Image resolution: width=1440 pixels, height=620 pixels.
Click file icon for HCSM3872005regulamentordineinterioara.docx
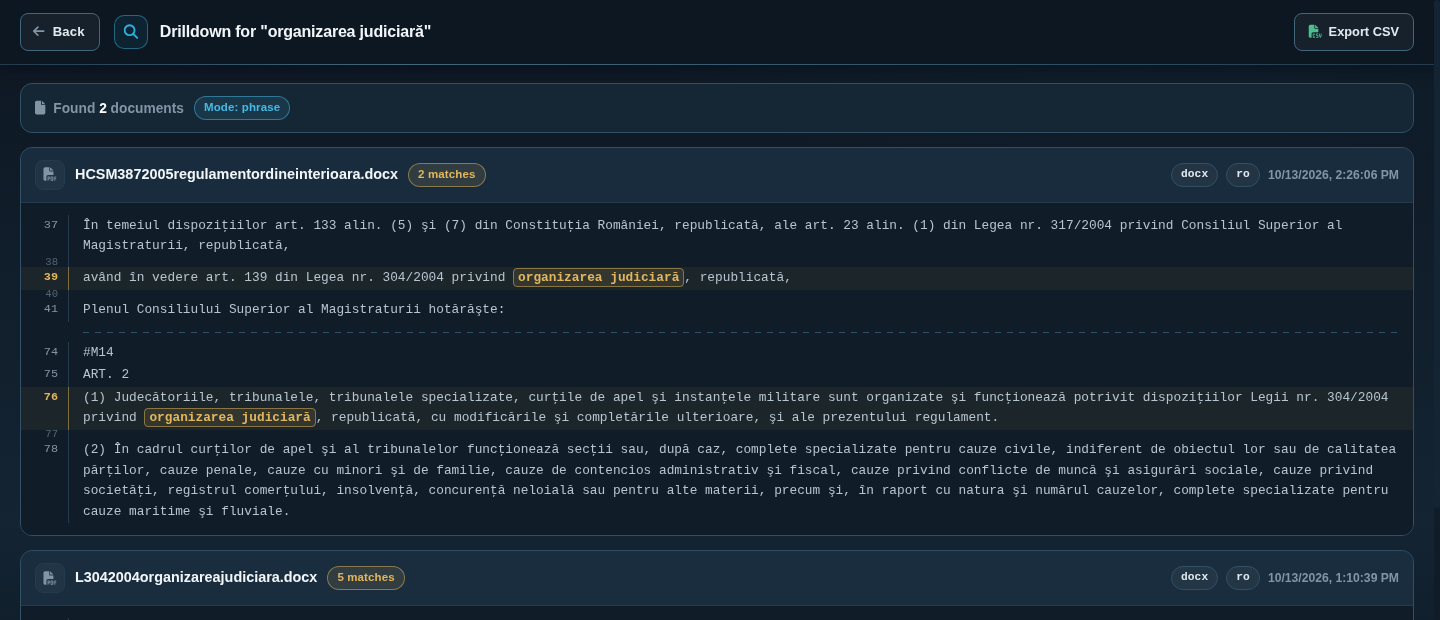coord(50,175)
